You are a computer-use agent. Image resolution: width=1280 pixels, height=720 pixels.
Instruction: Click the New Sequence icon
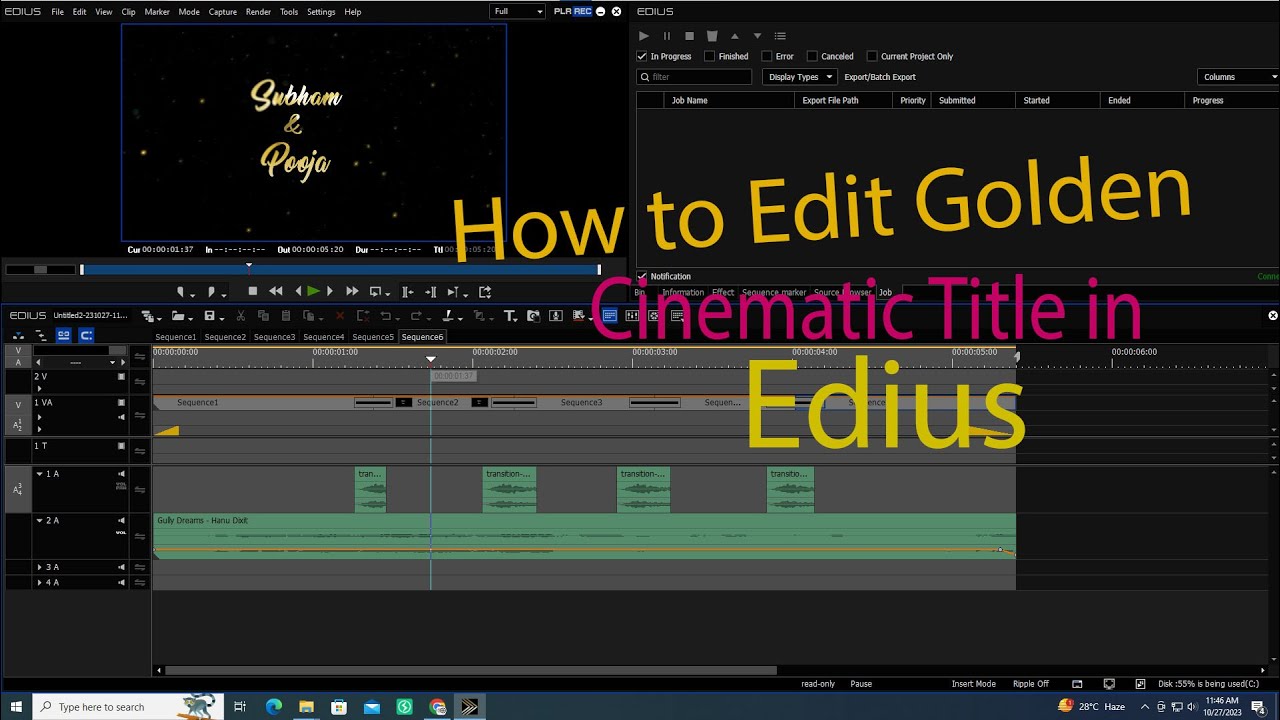146,316
